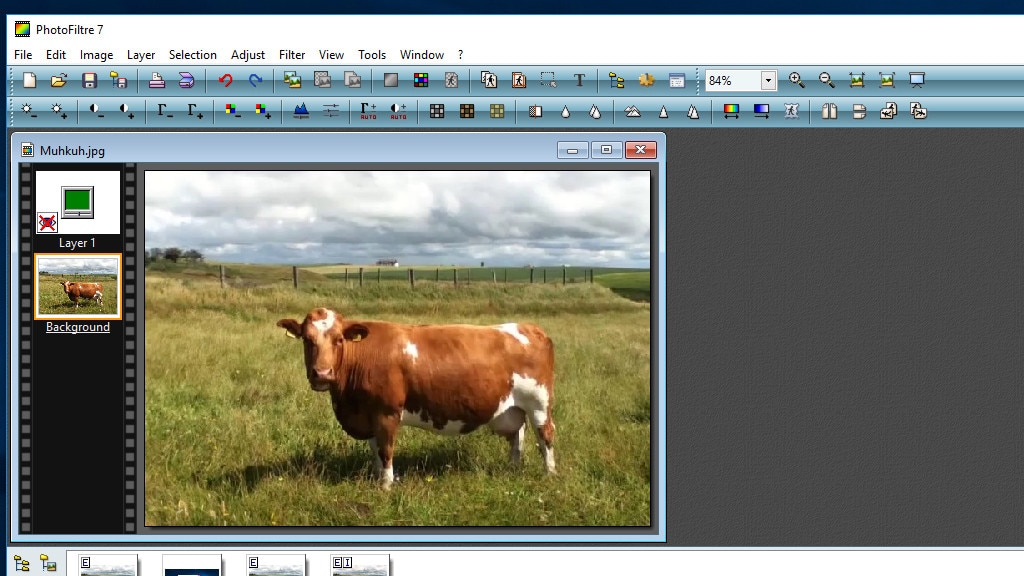Click the Auto contrast icon

click(x=398, y=111)
